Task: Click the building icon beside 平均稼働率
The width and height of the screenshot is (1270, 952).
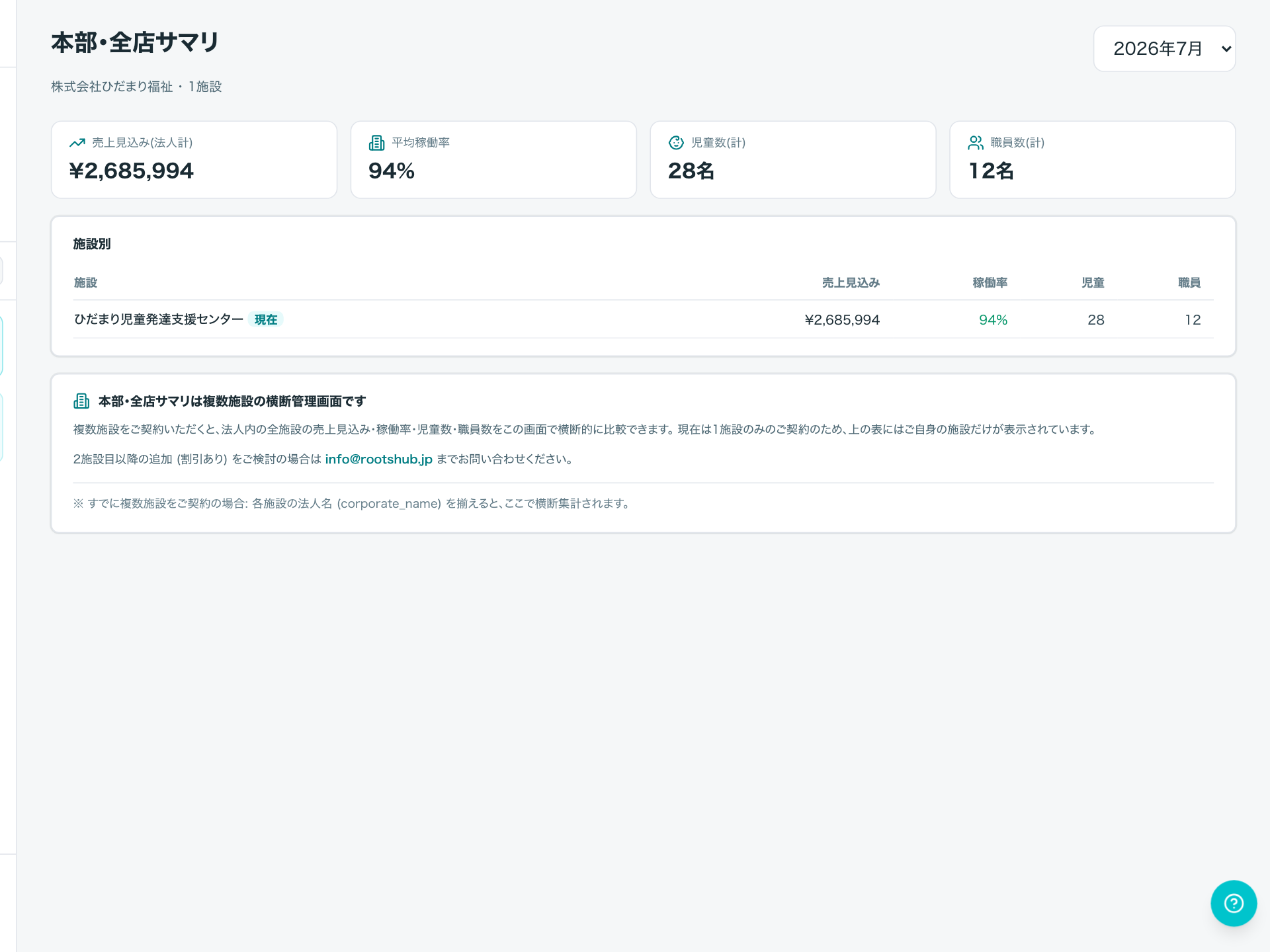Action: point(376,143)
